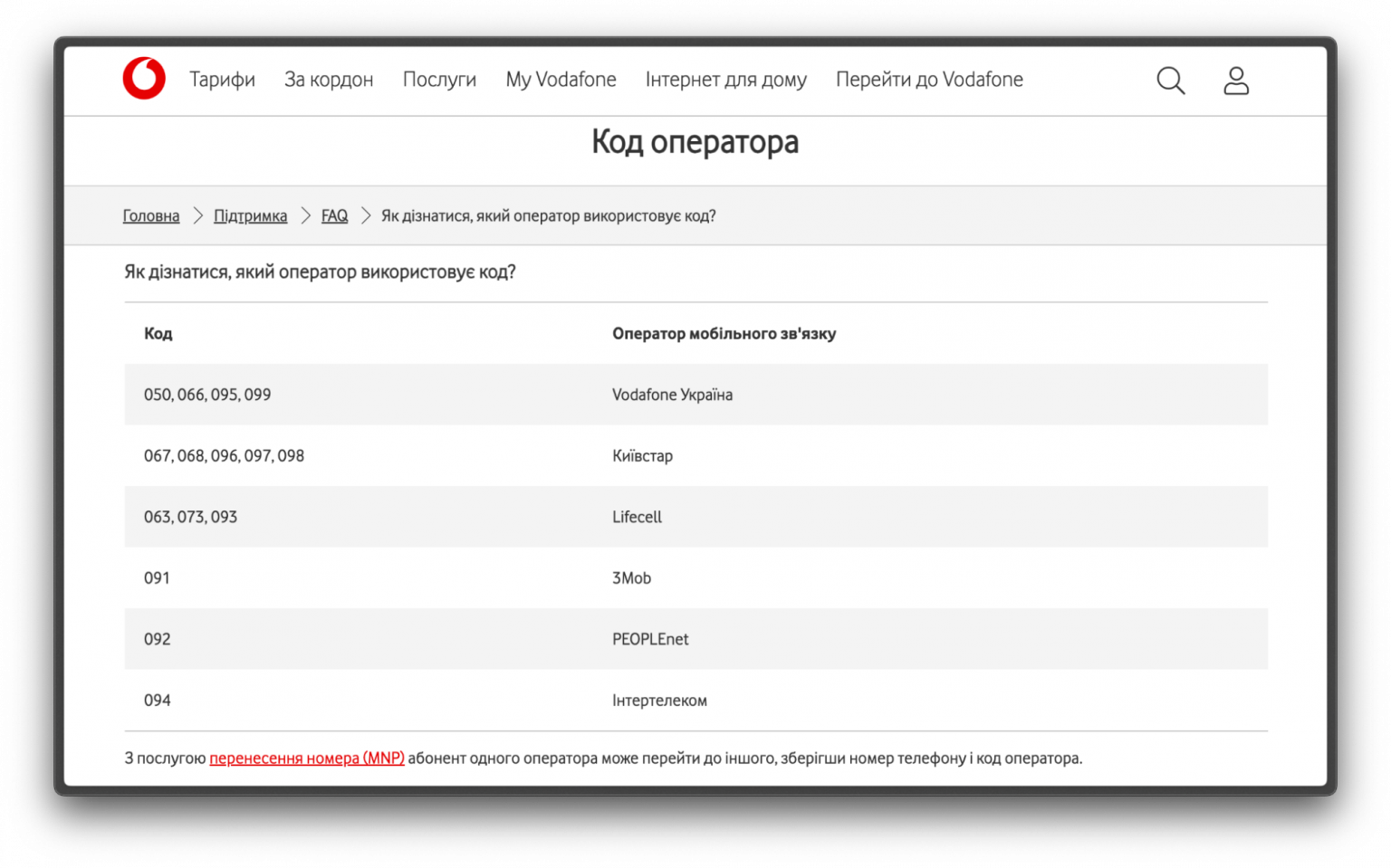Open the user account profile icon

[x=1235, y=81]
